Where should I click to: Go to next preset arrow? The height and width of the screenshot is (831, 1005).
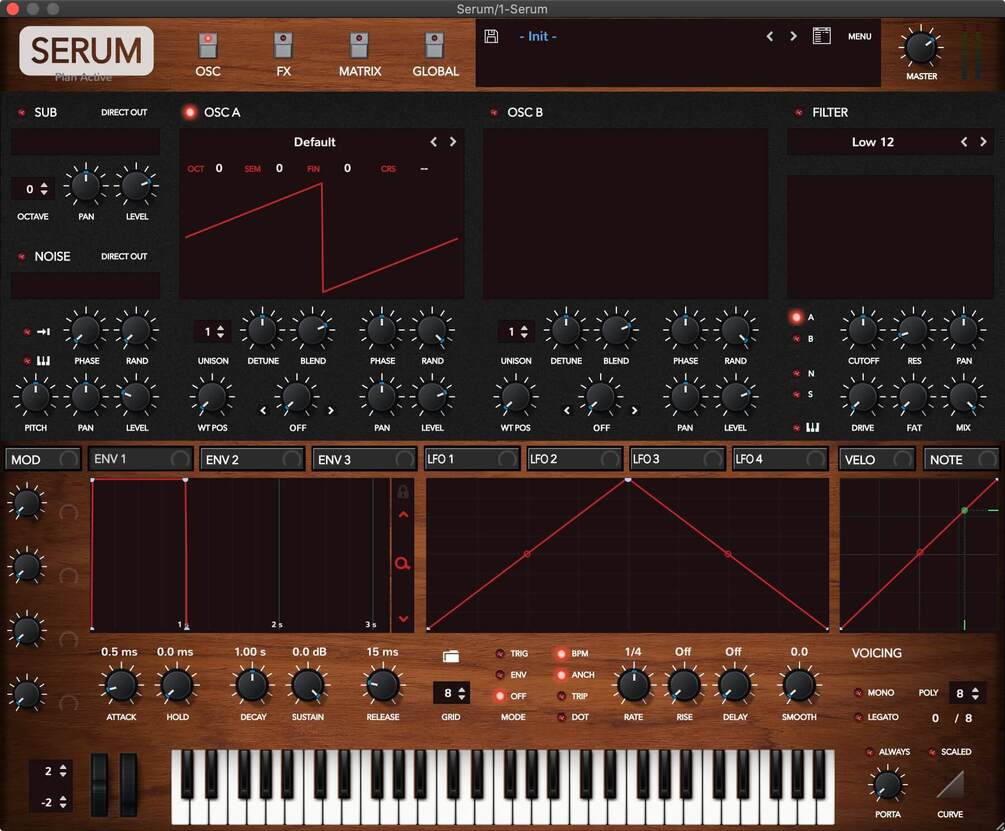coord(793,36)
